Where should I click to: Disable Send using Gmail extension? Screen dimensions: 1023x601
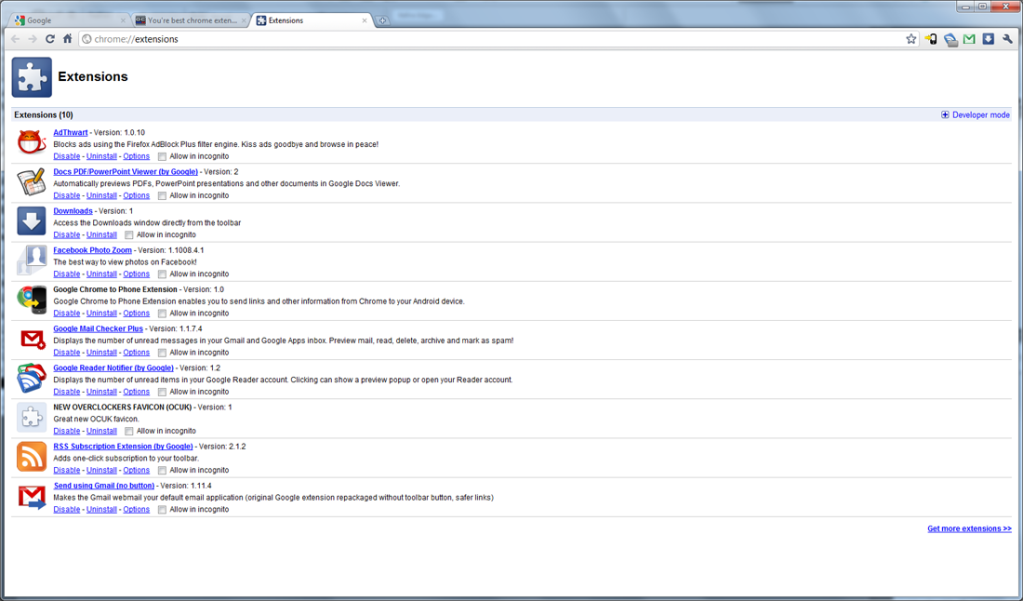(67, 510)
